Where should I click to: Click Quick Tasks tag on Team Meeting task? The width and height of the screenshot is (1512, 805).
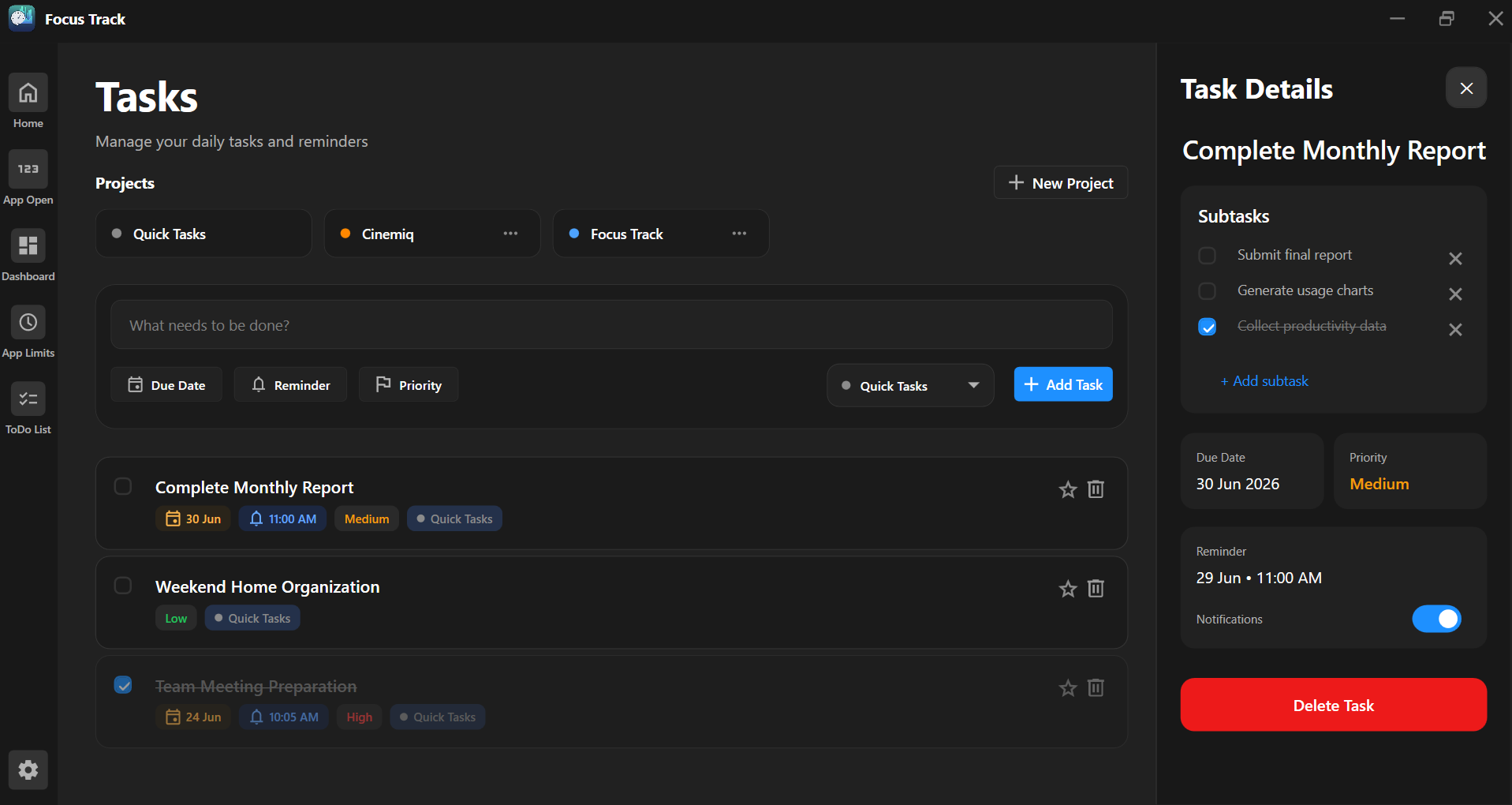coord(438,717)
